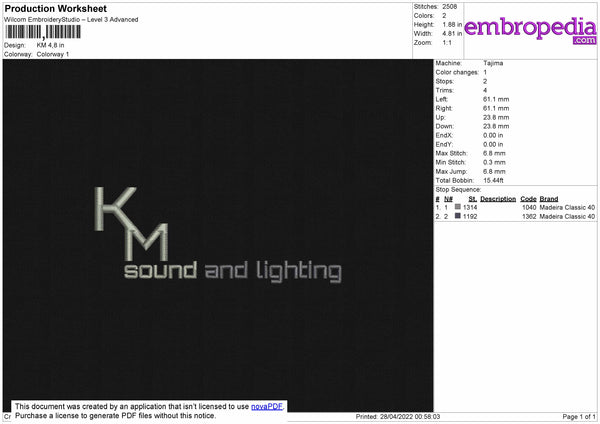The height and width of the screenshot is (424, 600).
Task: Click the Design name 'KM 4,8 in'
Action: [51, 45]
